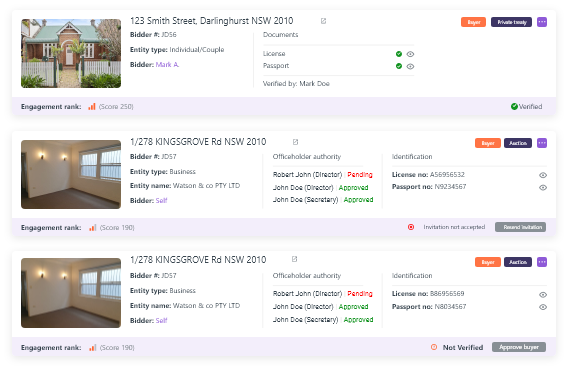Click the green Verified status icon
This screenshot has height=370, width=568.
point(514,107)
